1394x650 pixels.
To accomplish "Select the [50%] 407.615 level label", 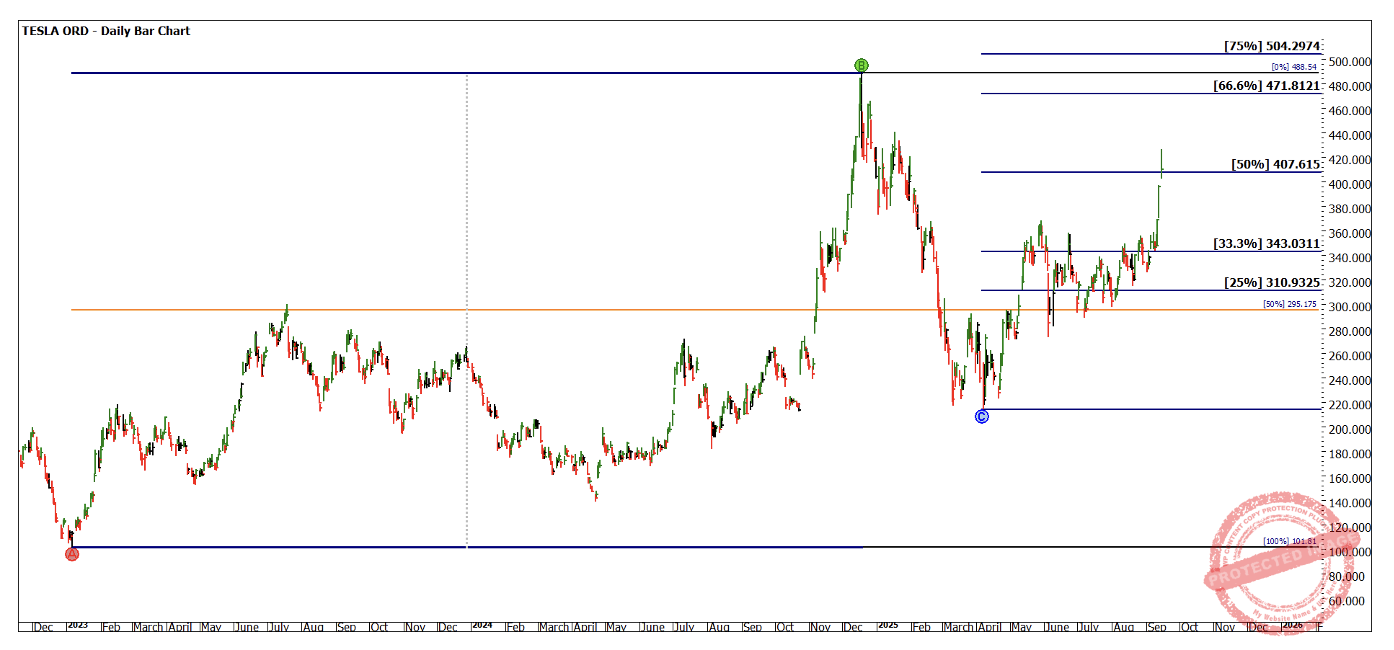I will [x=1277, y=164].
